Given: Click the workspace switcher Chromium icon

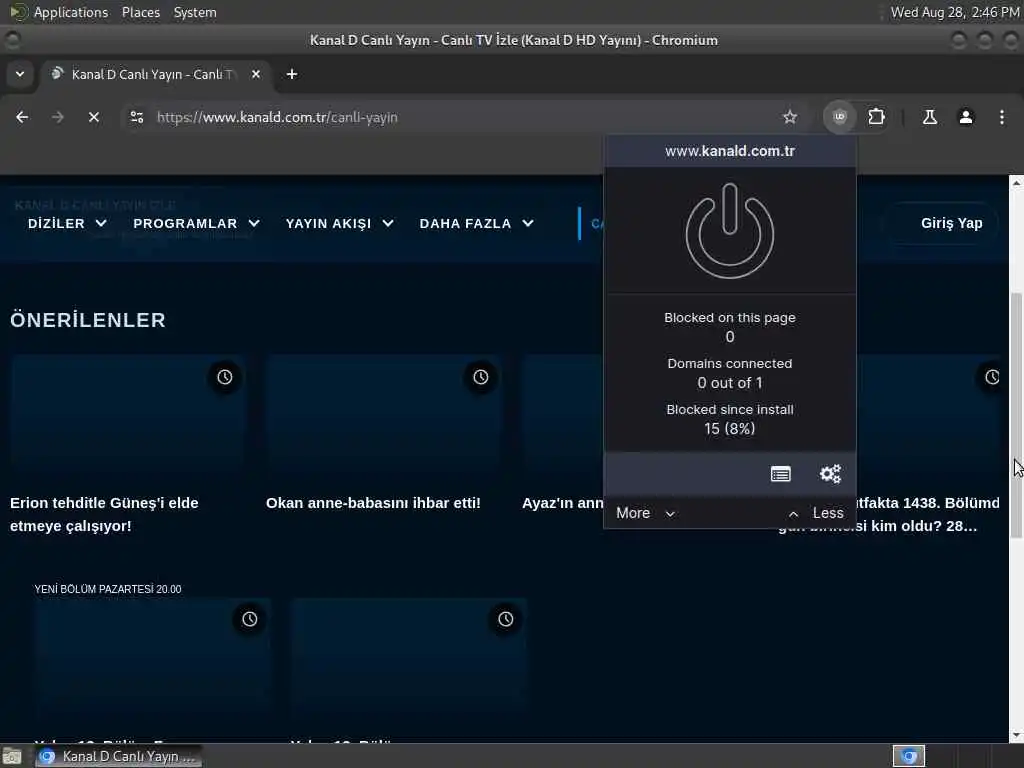Looking at the screenshot, I should 908,756.
